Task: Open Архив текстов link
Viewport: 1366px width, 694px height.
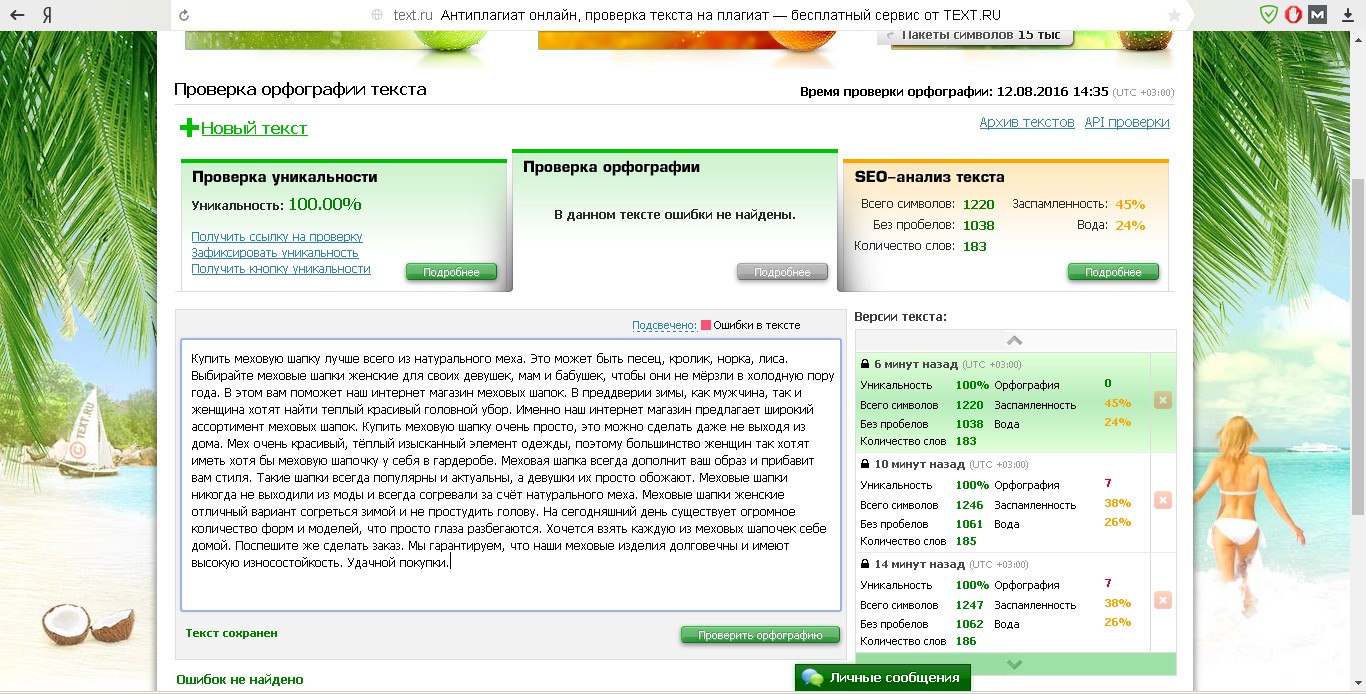Action: point(1027,122)
